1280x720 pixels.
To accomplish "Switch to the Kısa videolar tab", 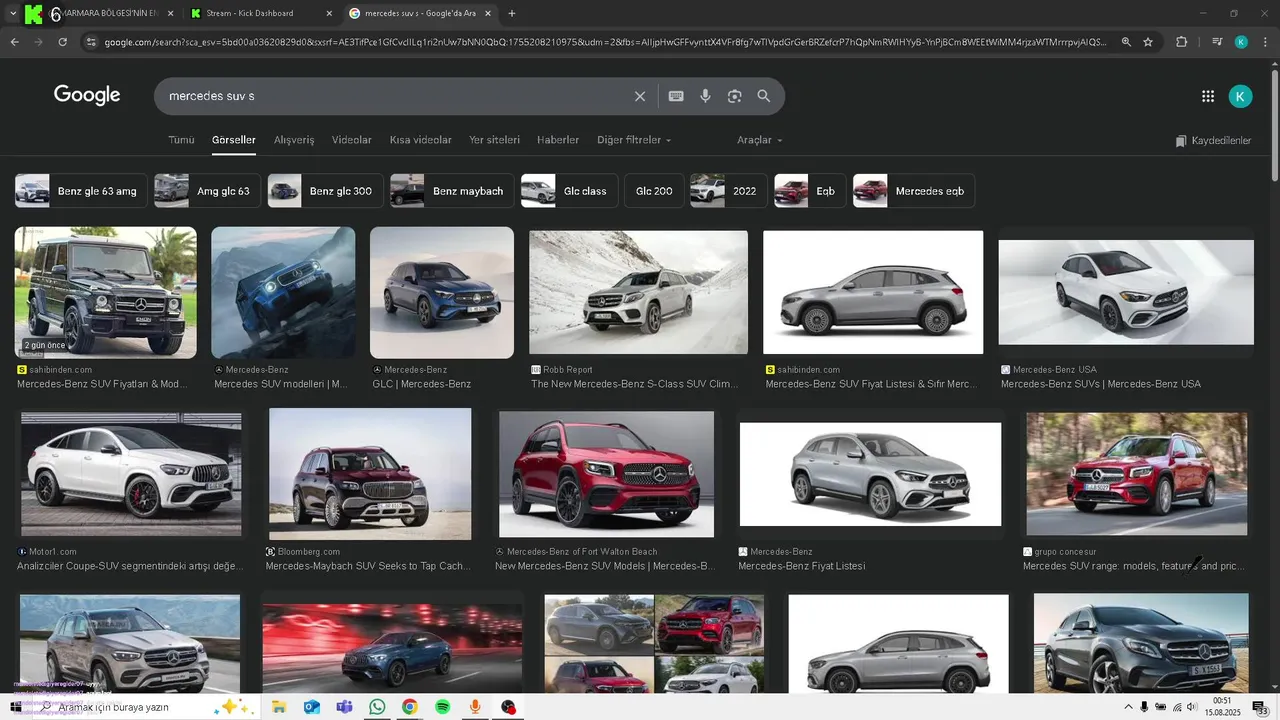I will pos(421,140).
